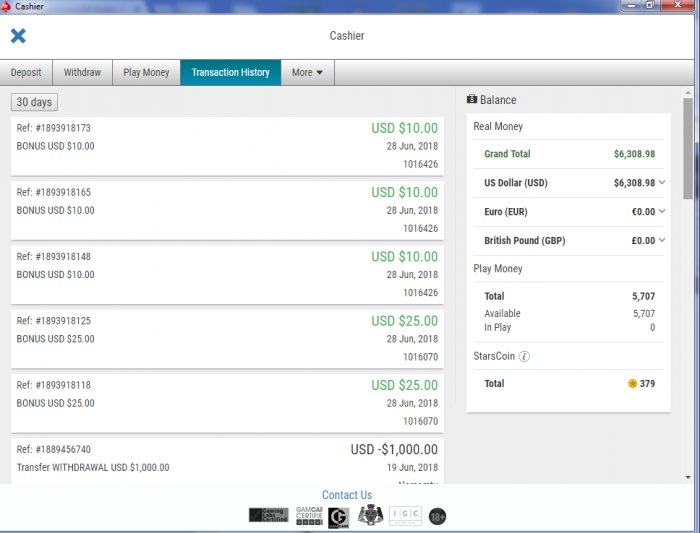Image resolution: width=700 pixels, height=533 pixels.
Task: Expand the British Pound (GBP) balance chevron
Action: [x=662, y=240]
